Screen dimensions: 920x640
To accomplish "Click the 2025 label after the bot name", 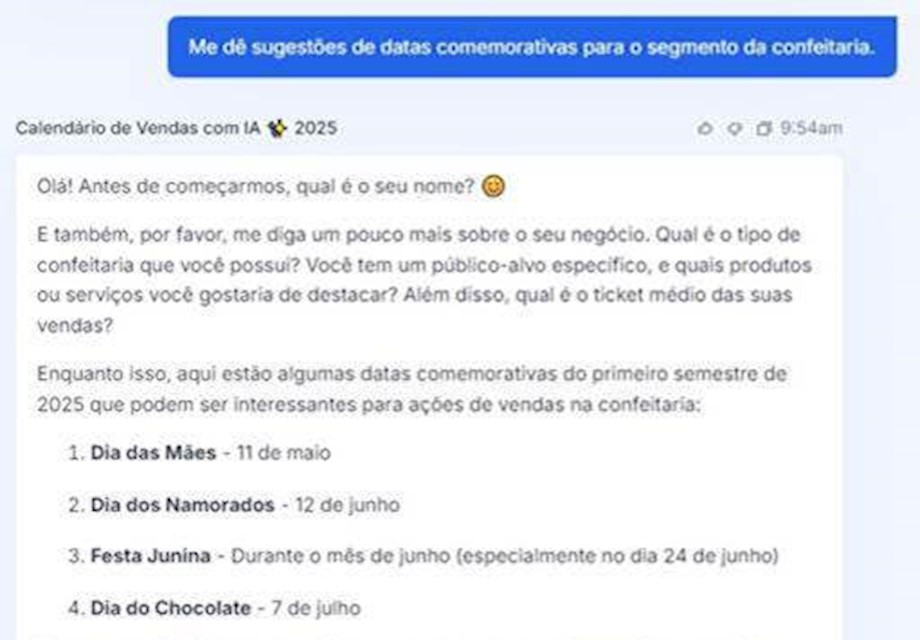I will pos(315,128).
